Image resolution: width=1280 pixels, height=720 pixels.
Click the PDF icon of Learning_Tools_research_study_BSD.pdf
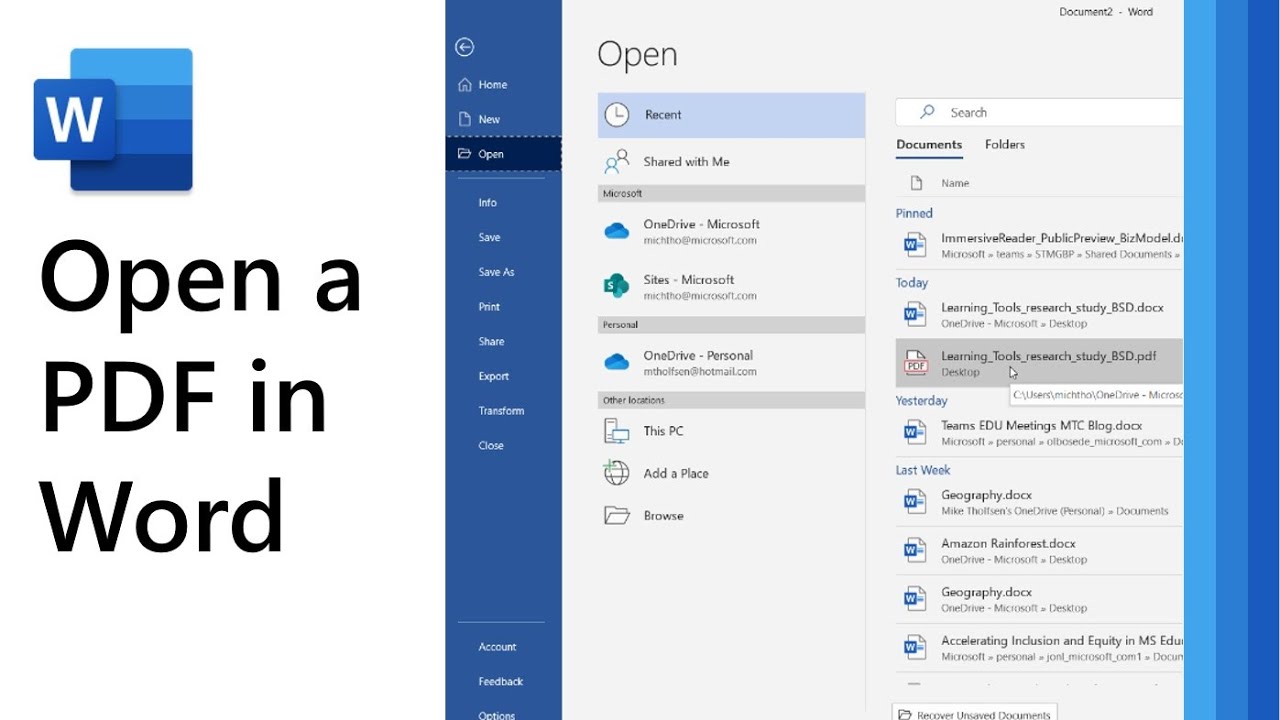(x=915, y=363)
